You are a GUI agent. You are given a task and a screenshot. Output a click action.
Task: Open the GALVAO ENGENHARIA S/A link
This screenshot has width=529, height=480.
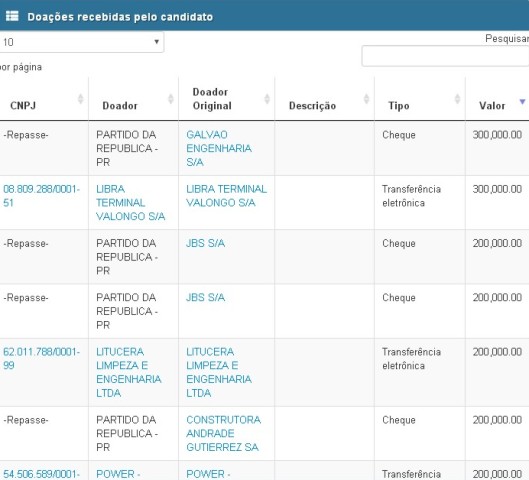pyautogui.click(x=219, y=148)
